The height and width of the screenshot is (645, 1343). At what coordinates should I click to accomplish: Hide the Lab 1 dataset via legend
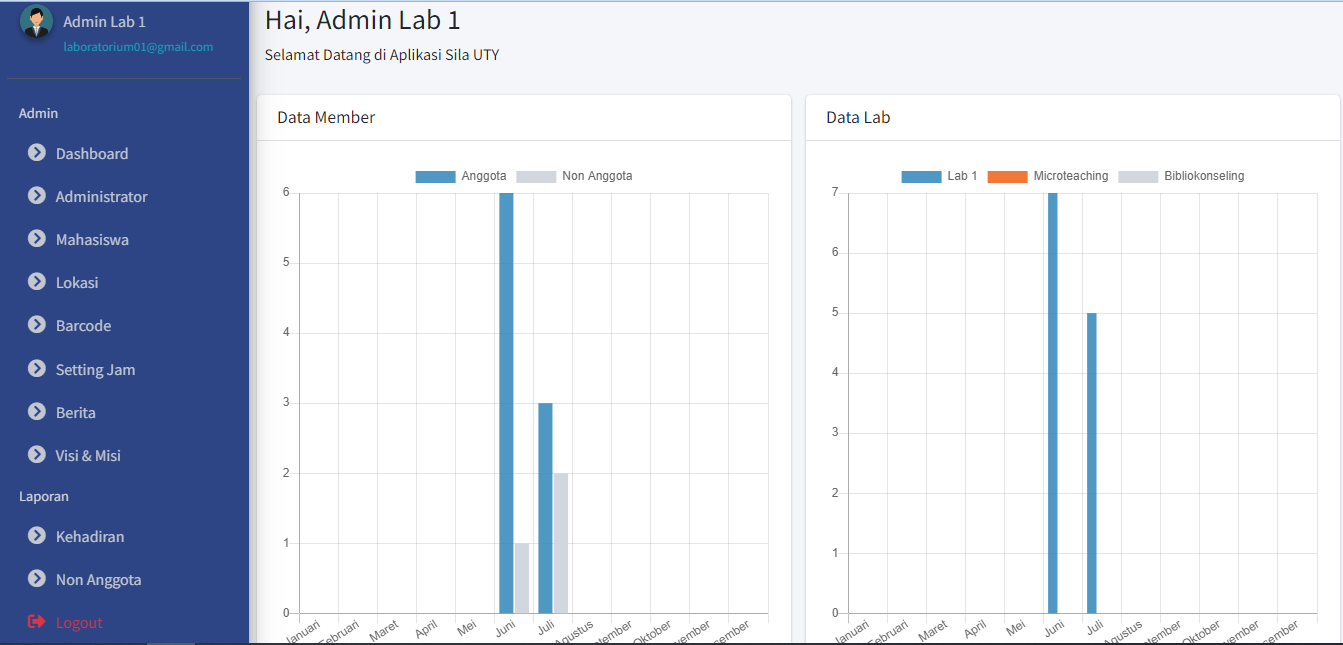pyautogui.click(x=940, y=176)
